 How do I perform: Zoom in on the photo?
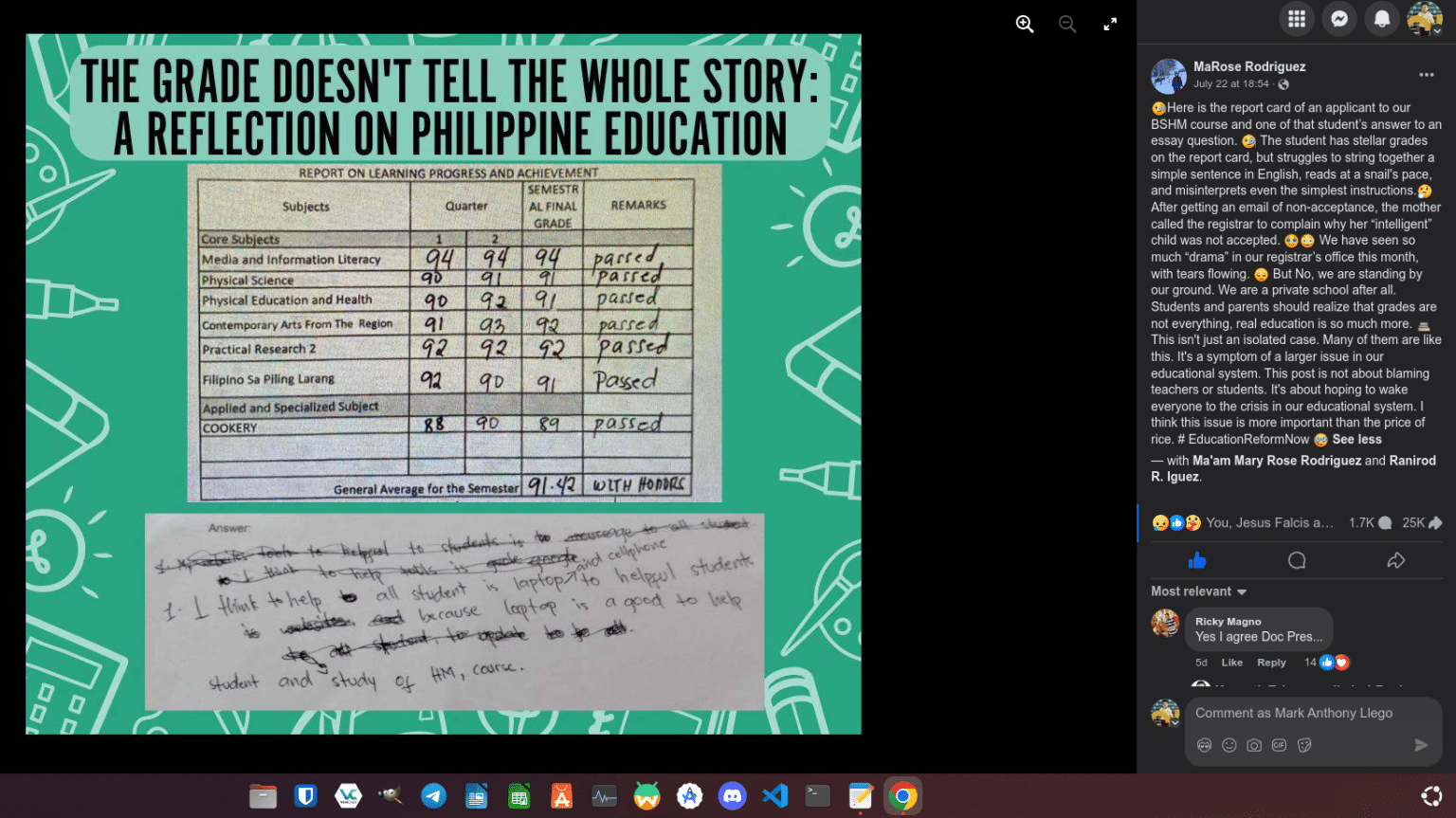(x=1025, y=25)
